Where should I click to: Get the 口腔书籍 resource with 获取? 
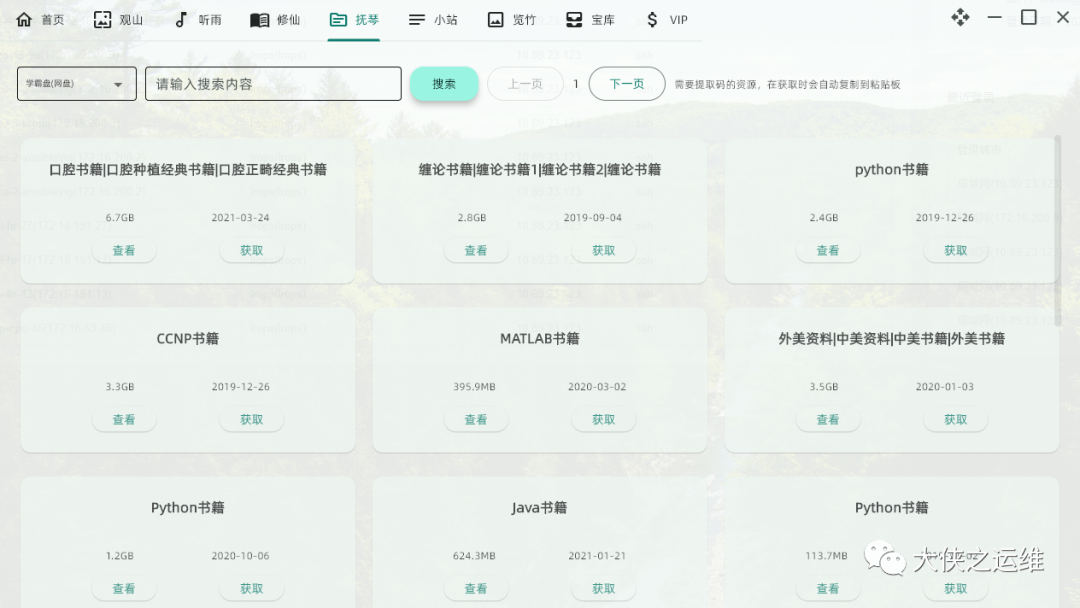coord(251,251)
